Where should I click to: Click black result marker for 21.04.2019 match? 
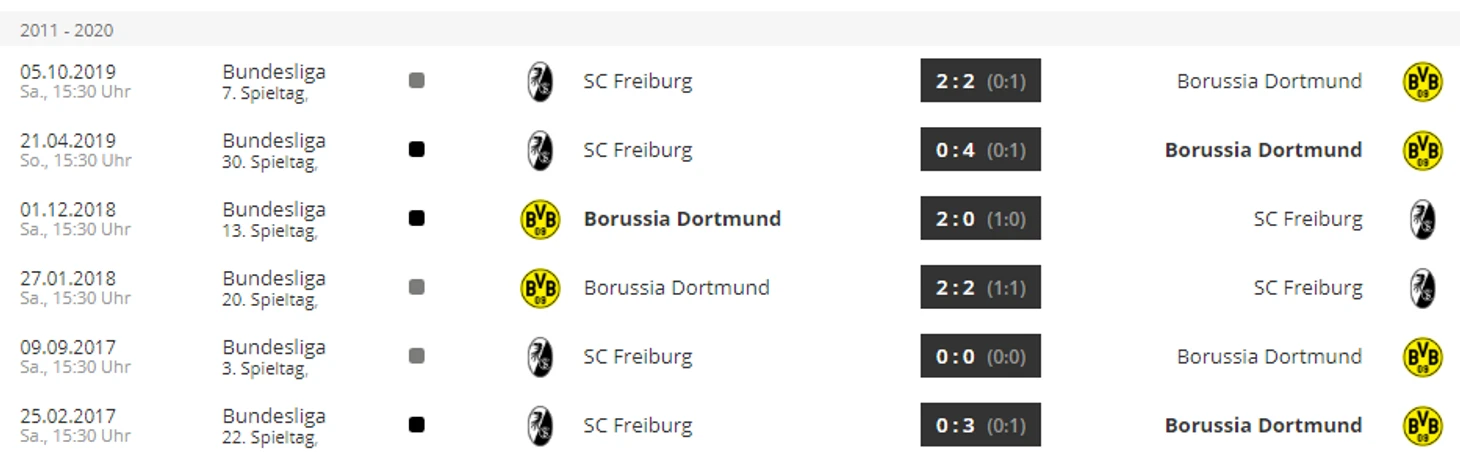[417, 149]
